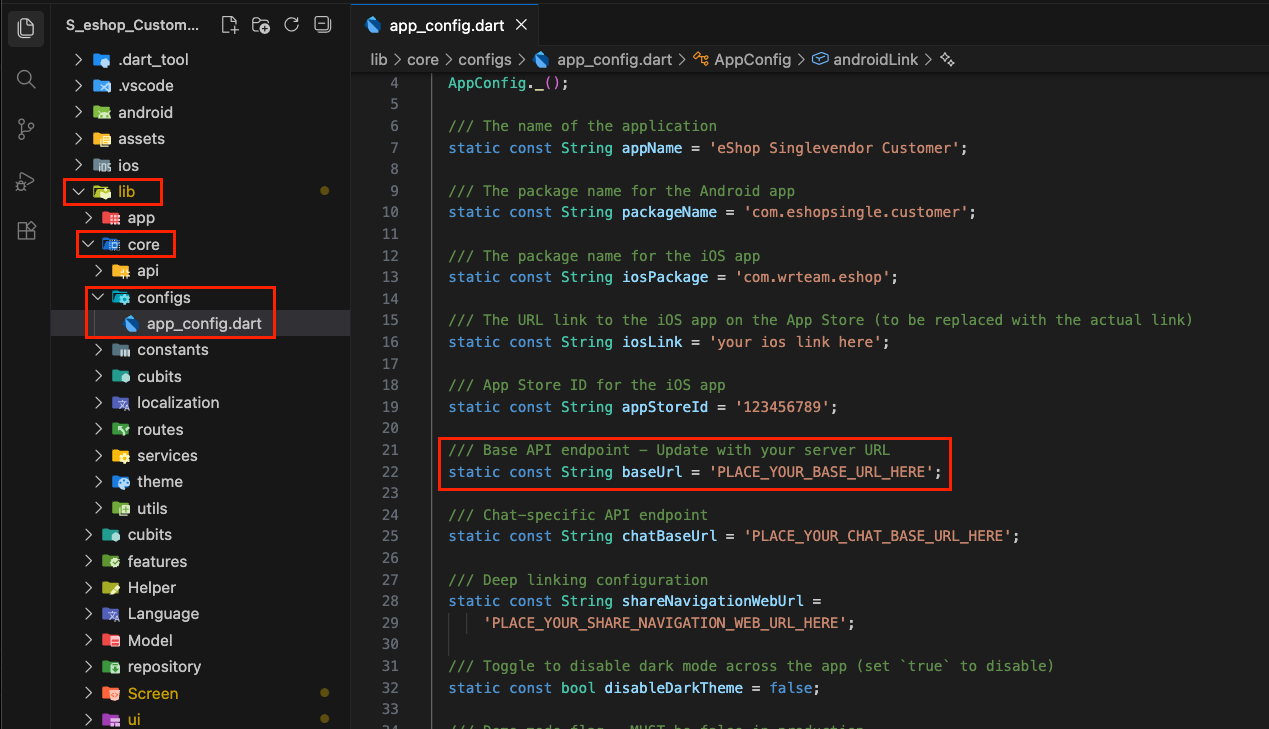Viewport: 1269px width, 729px height.
Task: Open the Extensions view icon
Action: (x=26, y=232)
